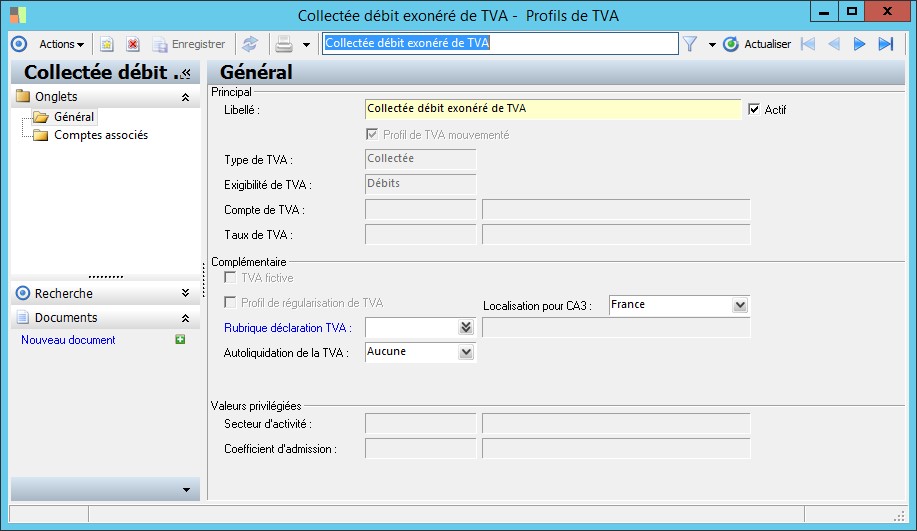Open the Actions menu
The image size is (917, 531).
coord(61,44)
